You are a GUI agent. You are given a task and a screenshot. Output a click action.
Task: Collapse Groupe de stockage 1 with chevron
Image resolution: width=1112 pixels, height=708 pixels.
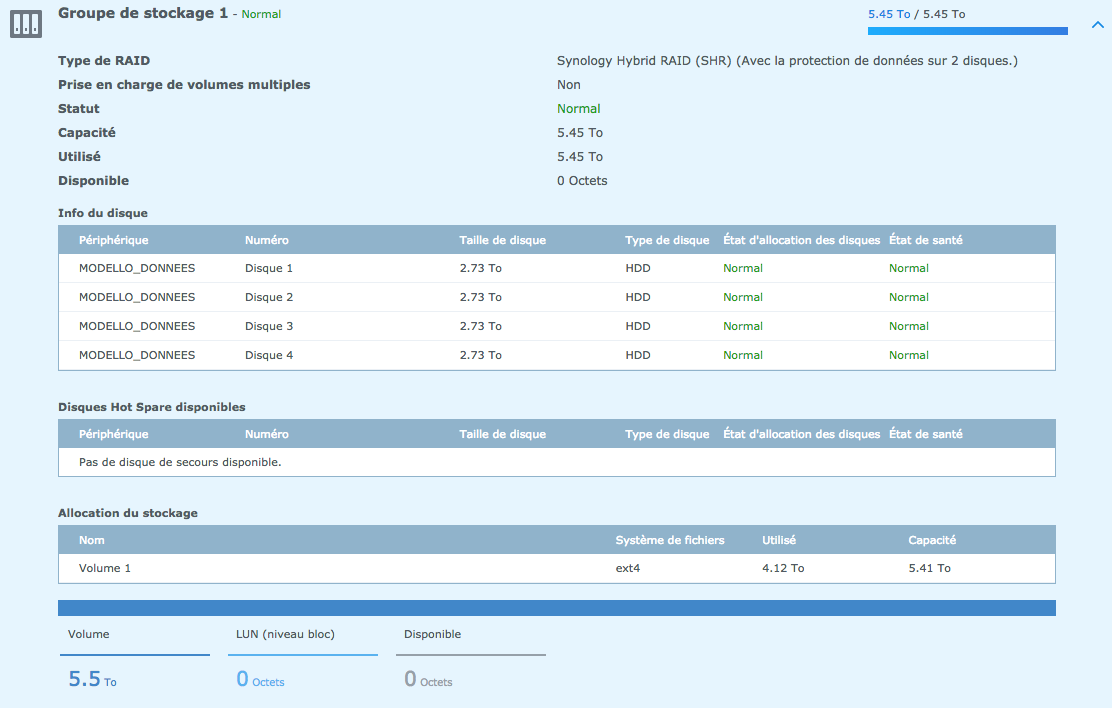(x=1097, y=25)
